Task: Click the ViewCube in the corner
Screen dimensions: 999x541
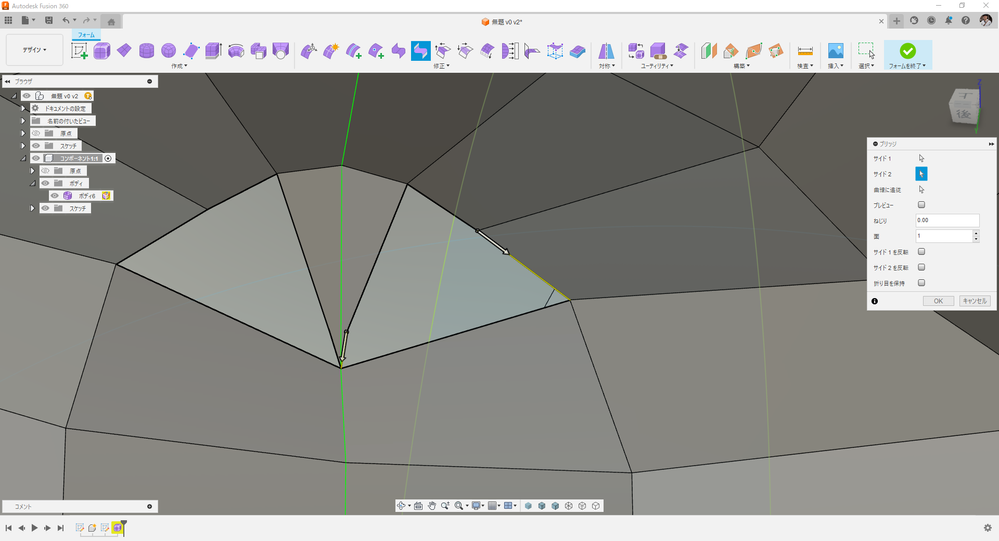Action: 964,106
